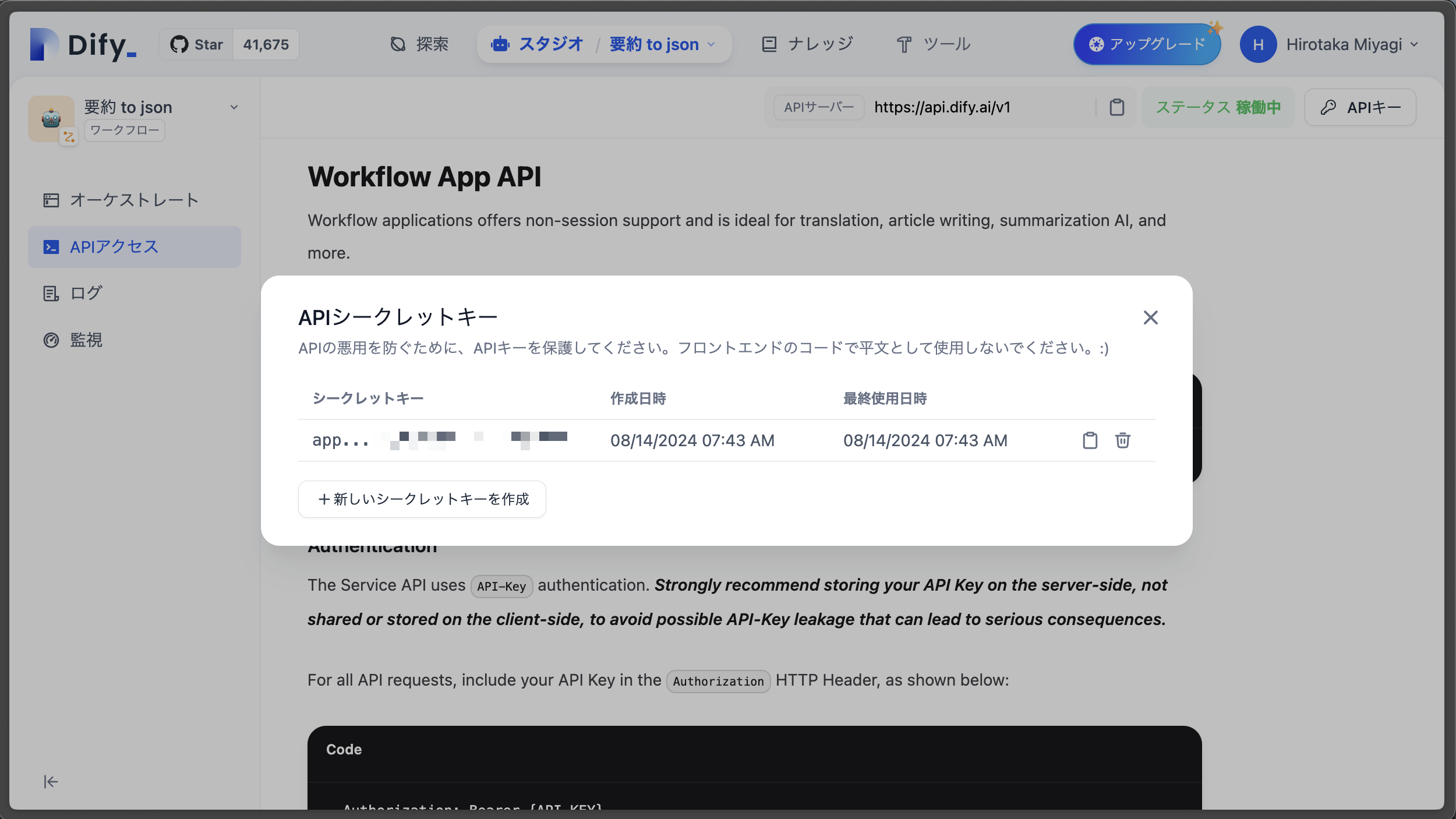Screen dimensions: 1456x819
Task: Select APIアクセス in the sidebar
Action: click(134, 247)
